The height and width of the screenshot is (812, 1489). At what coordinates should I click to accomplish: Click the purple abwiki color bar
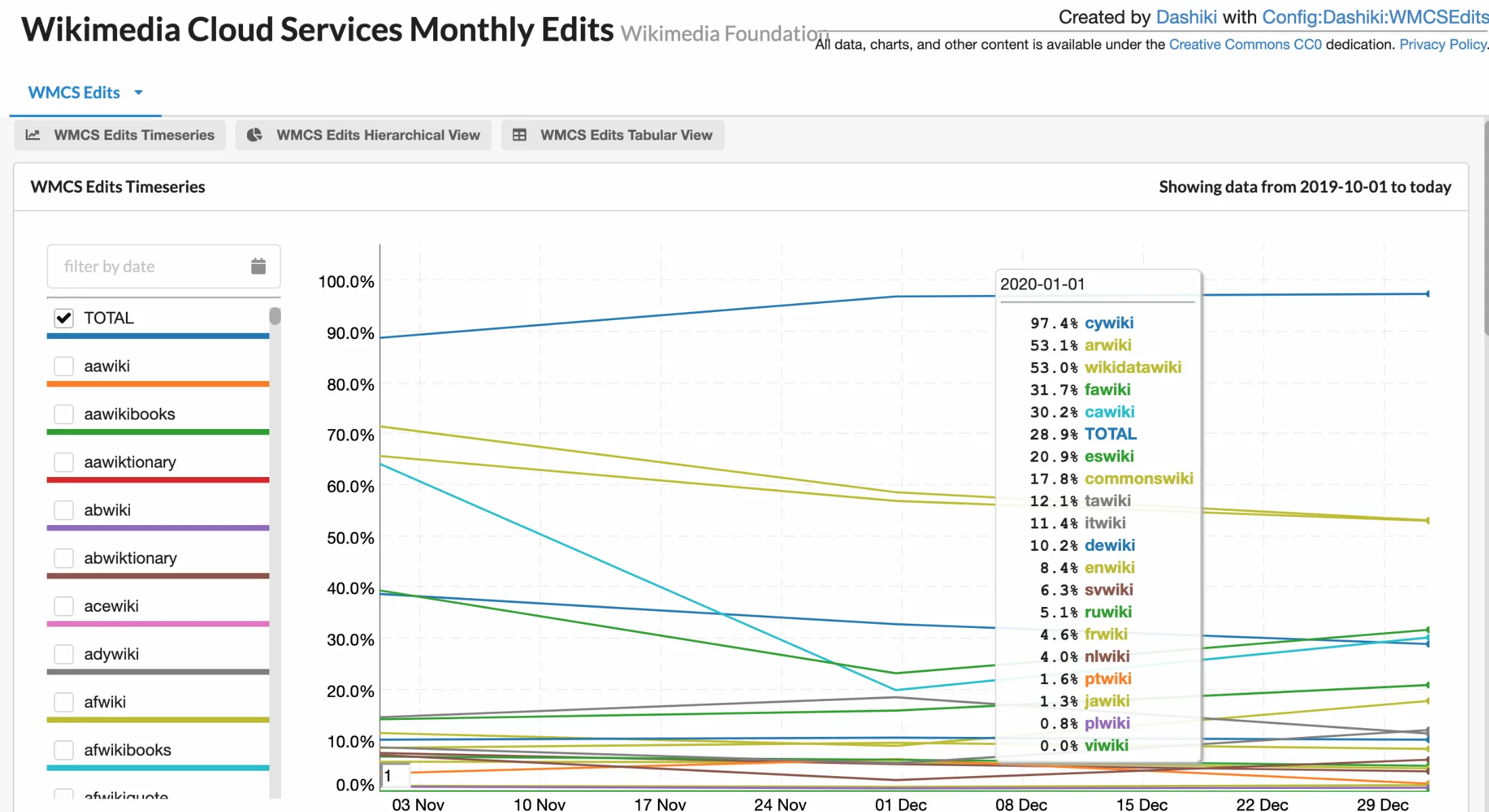click(x=158, y=528)
